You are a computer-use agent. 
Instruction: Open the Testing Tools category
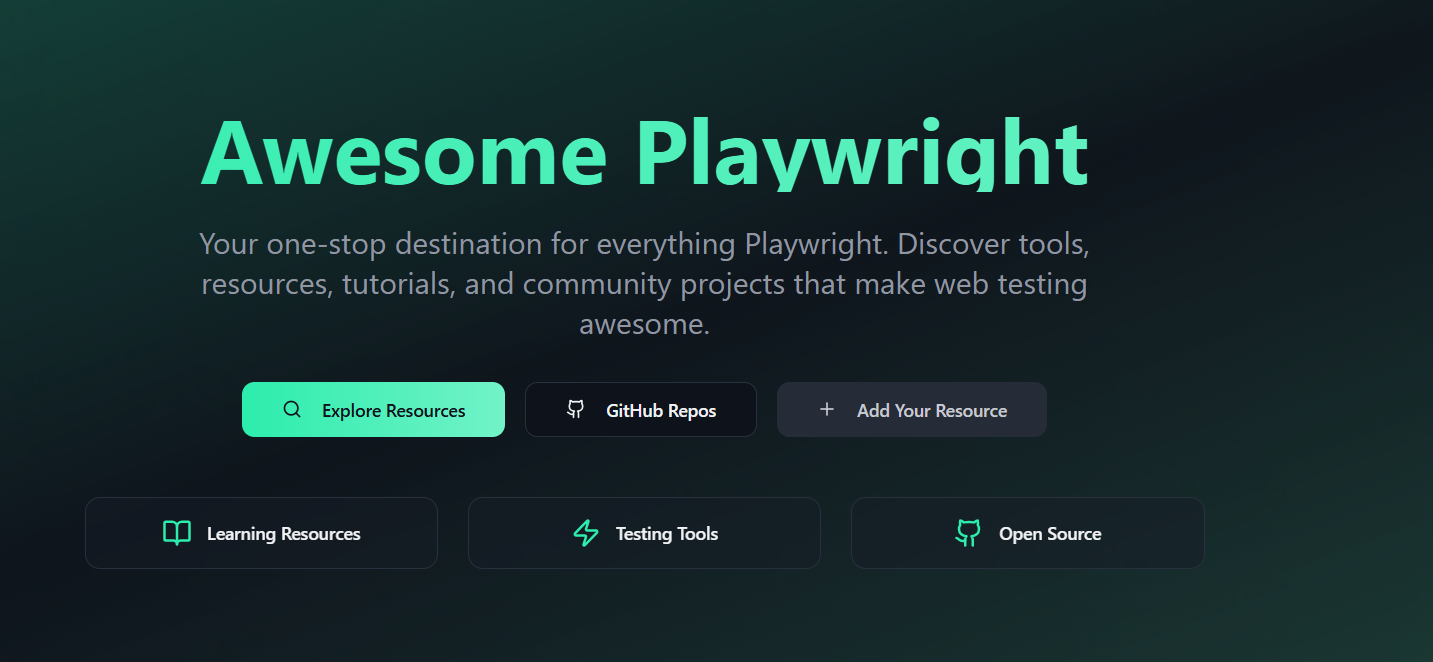pyautogui.click(x=644, y=533)
